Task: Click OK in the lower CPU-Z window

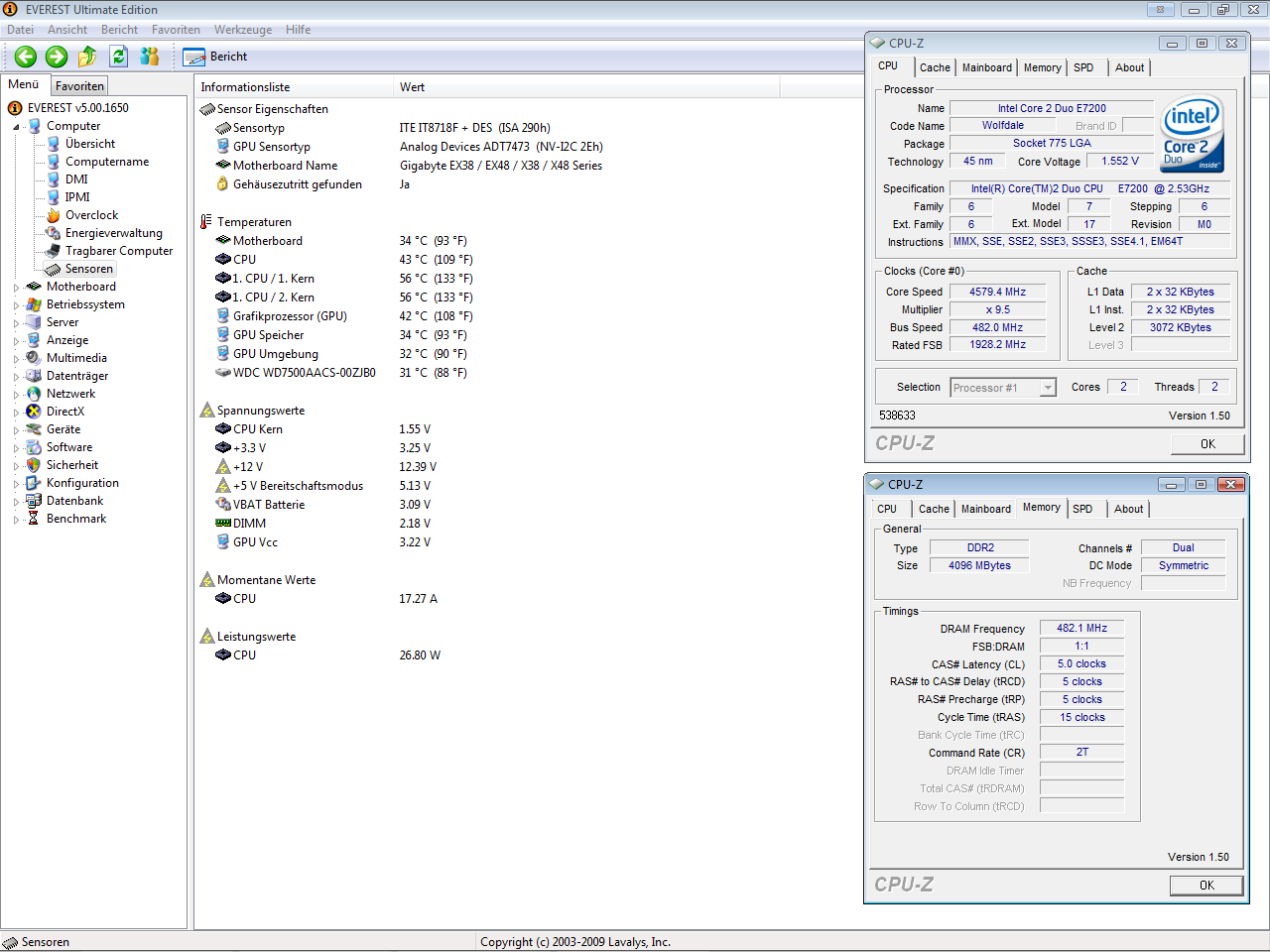Action: pyautogui.click(x=1206, y=886)
